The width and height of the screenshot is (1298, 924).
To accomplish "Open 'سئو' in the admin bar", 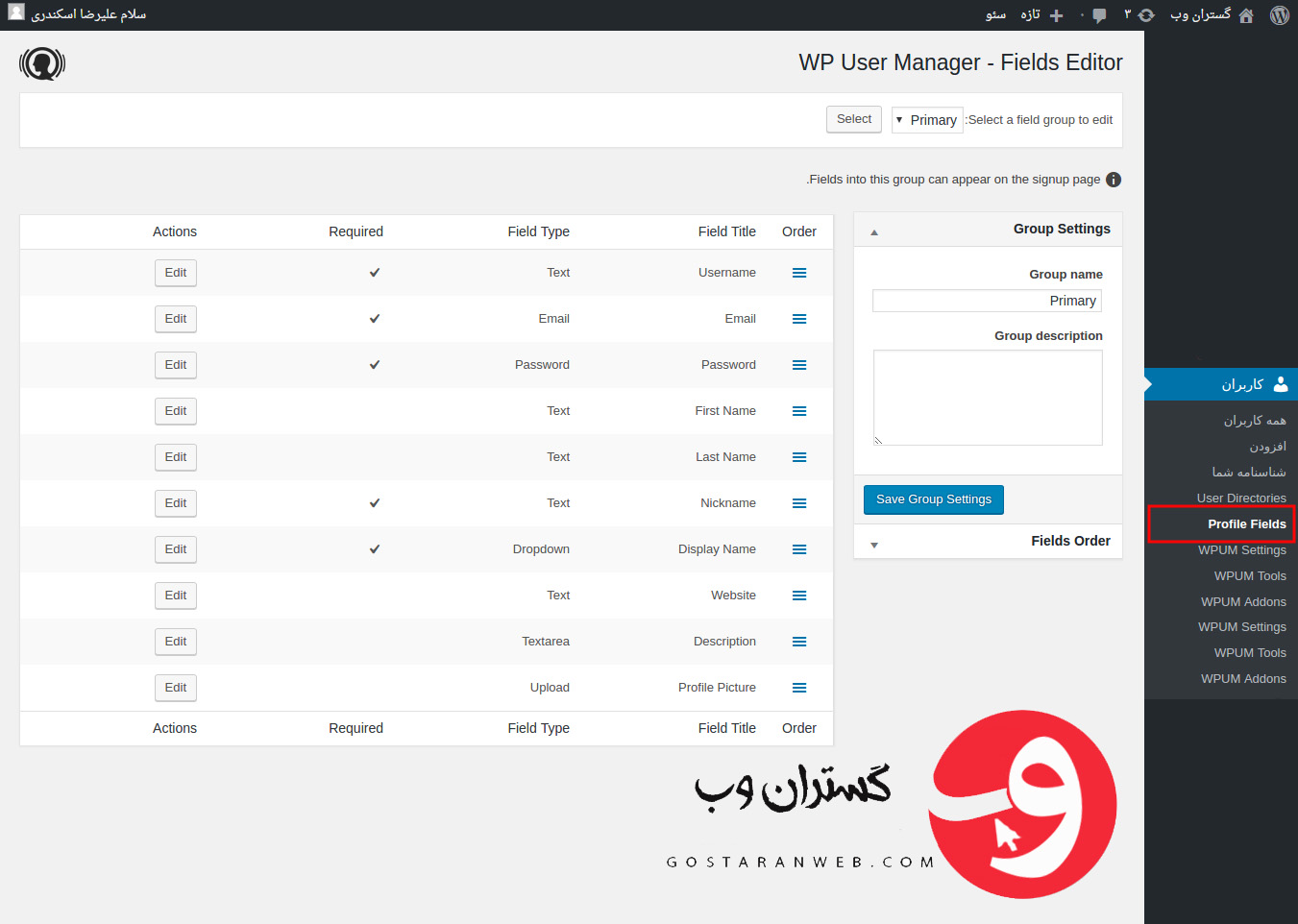I will point(996,15).
